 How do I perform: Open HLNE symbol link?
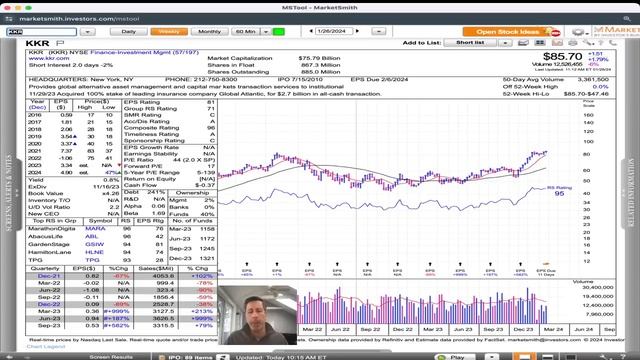coord(94,252)
